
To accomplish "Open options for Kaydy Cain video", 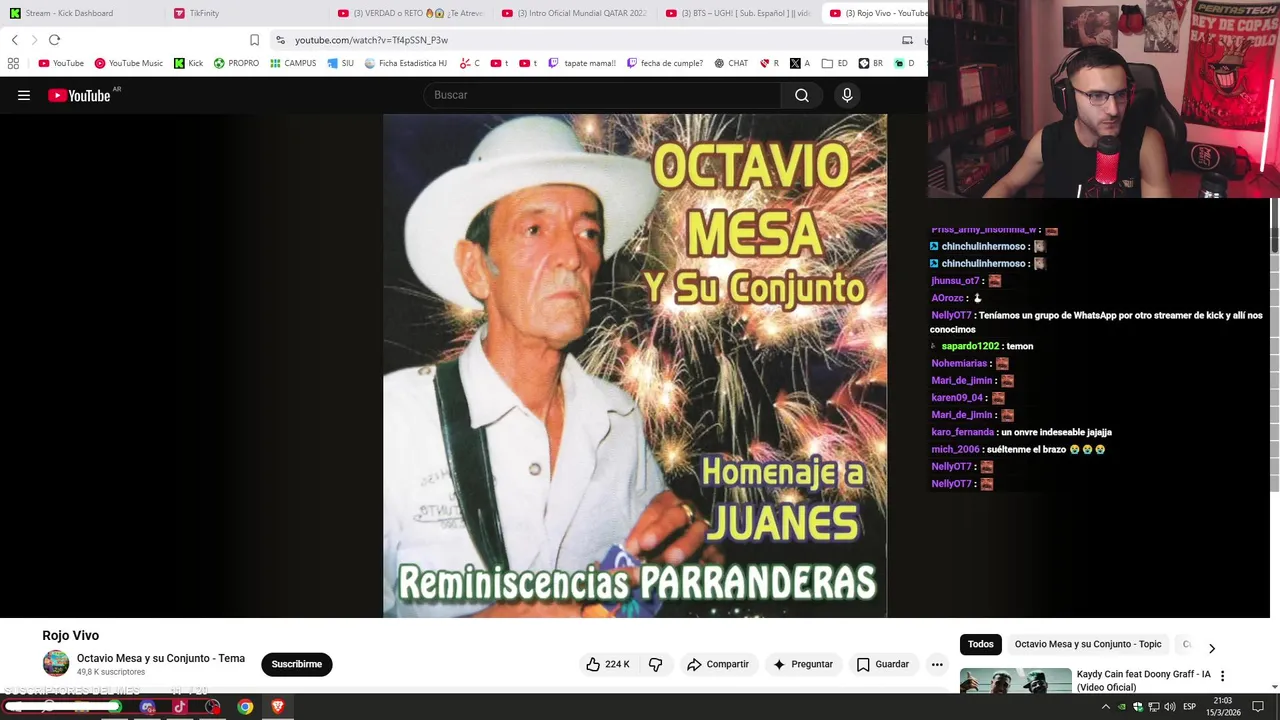I will pos(1222,676).
